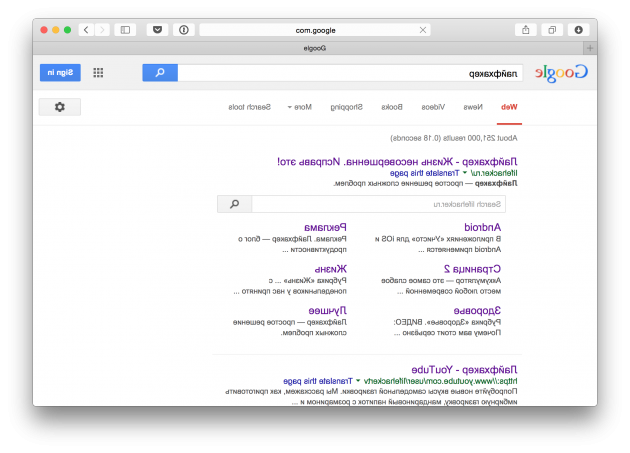Open the search settings gear
The height and width of the screenshot is (453, 630).
(60, 107)
